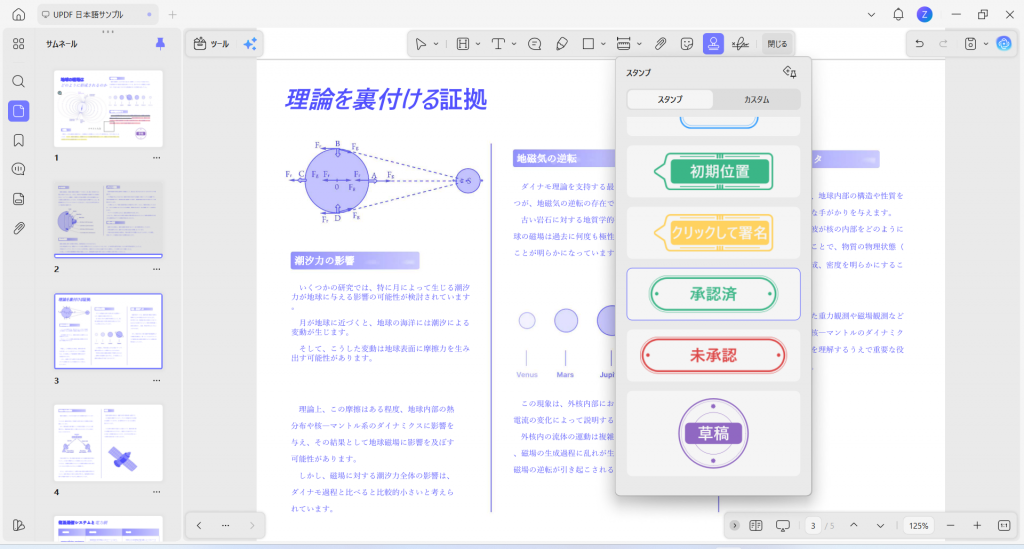Image resolution: width=1024 pixels, height=549 pixels.
Task: Open the comments panel icon in sidebar
Action: [18, 169]
